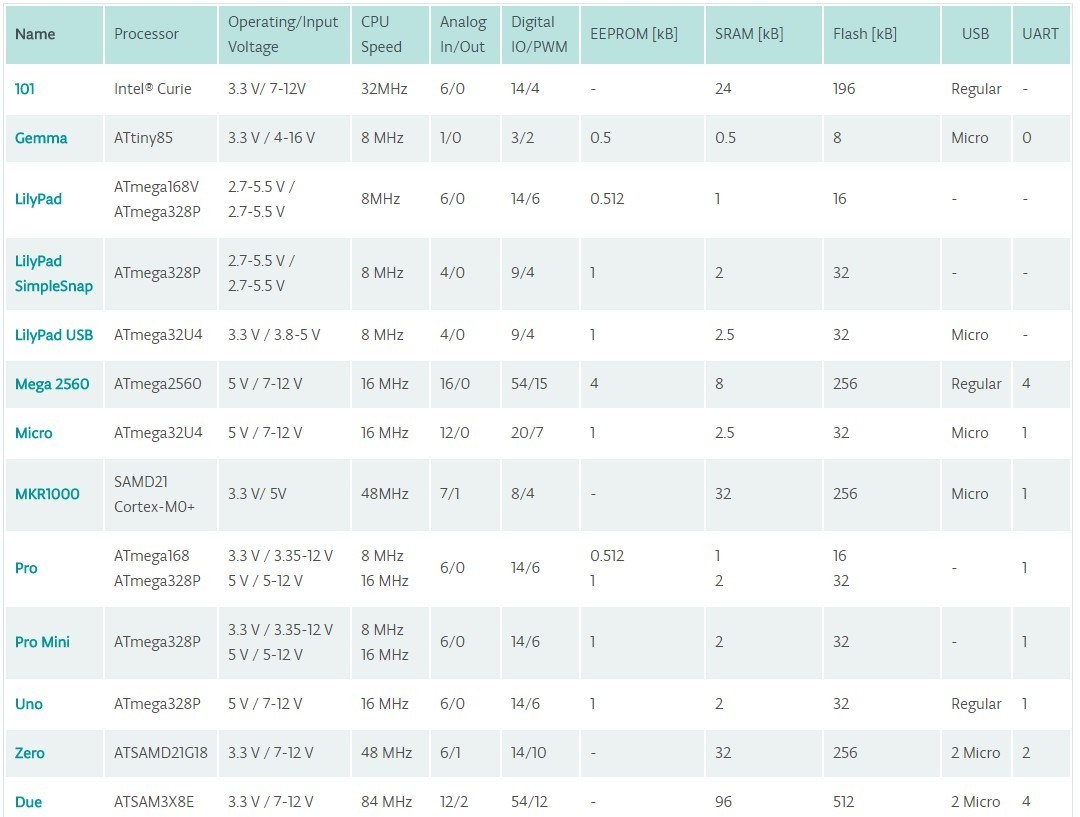1080x817 pixels.
Task: Select the 4 EEPROM value in Mega 2560 row
Action: [594, 384]
